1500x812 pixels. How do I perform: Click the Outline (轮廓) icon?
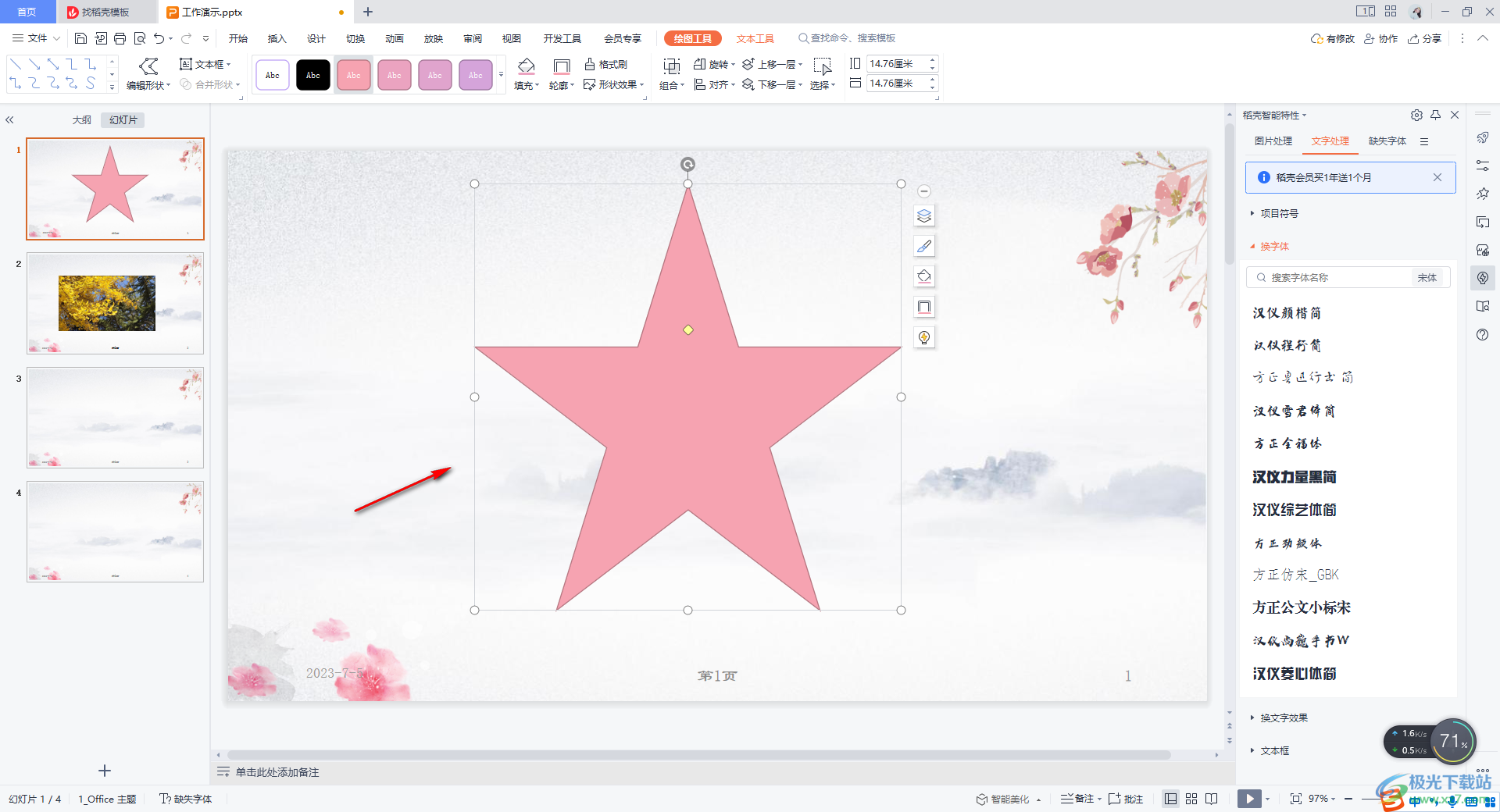pyautogui.click(x=561, y=66)
